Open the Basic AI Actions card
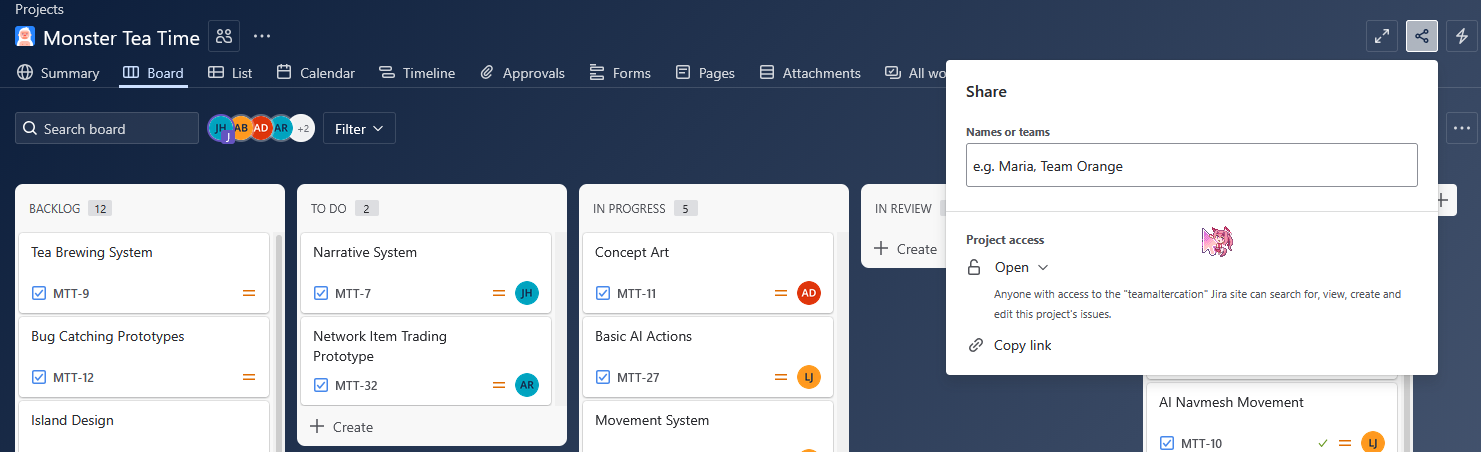Viewport: 1481px width, 452px height. pos(708,357)
